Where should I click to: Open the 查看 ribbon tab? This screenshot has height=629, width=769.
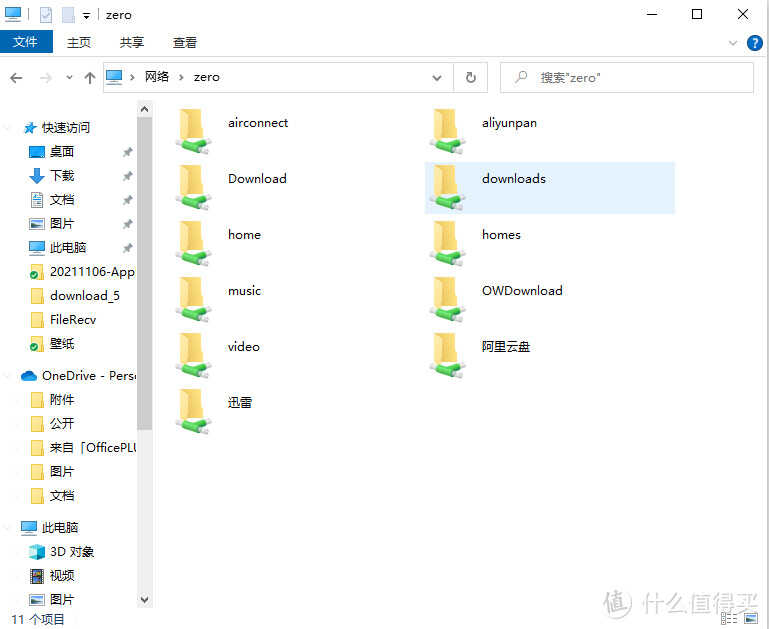pyautogui.click(x=184, y=43)
